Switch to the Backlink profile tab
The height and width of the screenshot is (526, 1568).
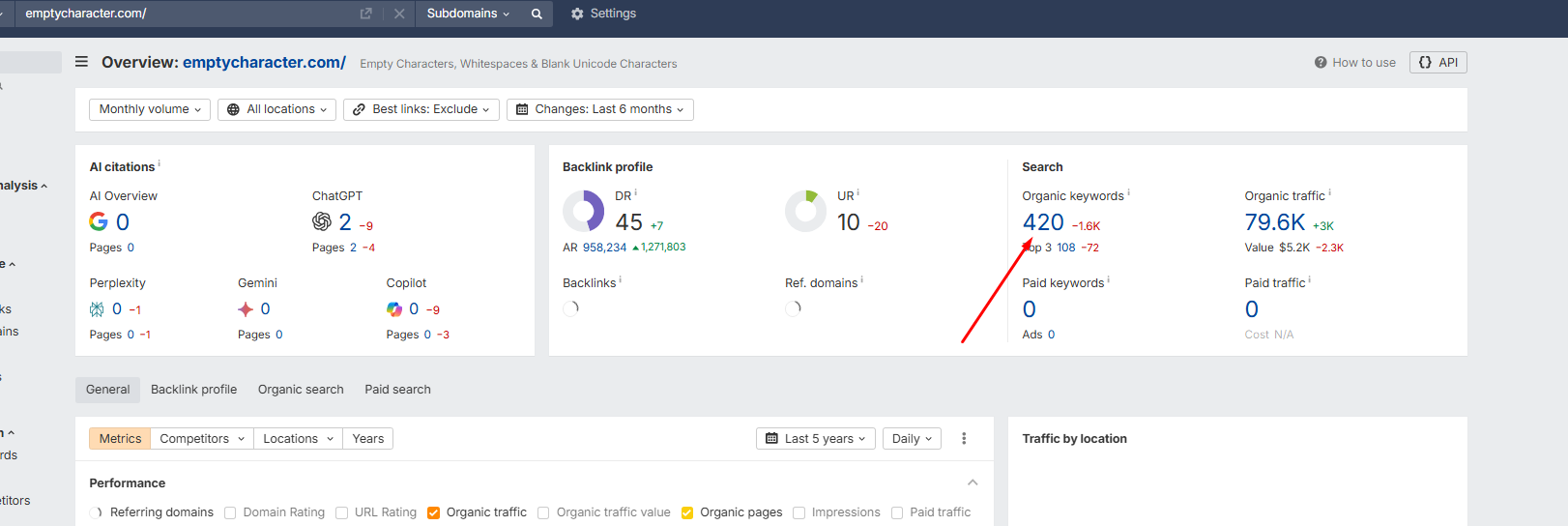coord(193,390)
